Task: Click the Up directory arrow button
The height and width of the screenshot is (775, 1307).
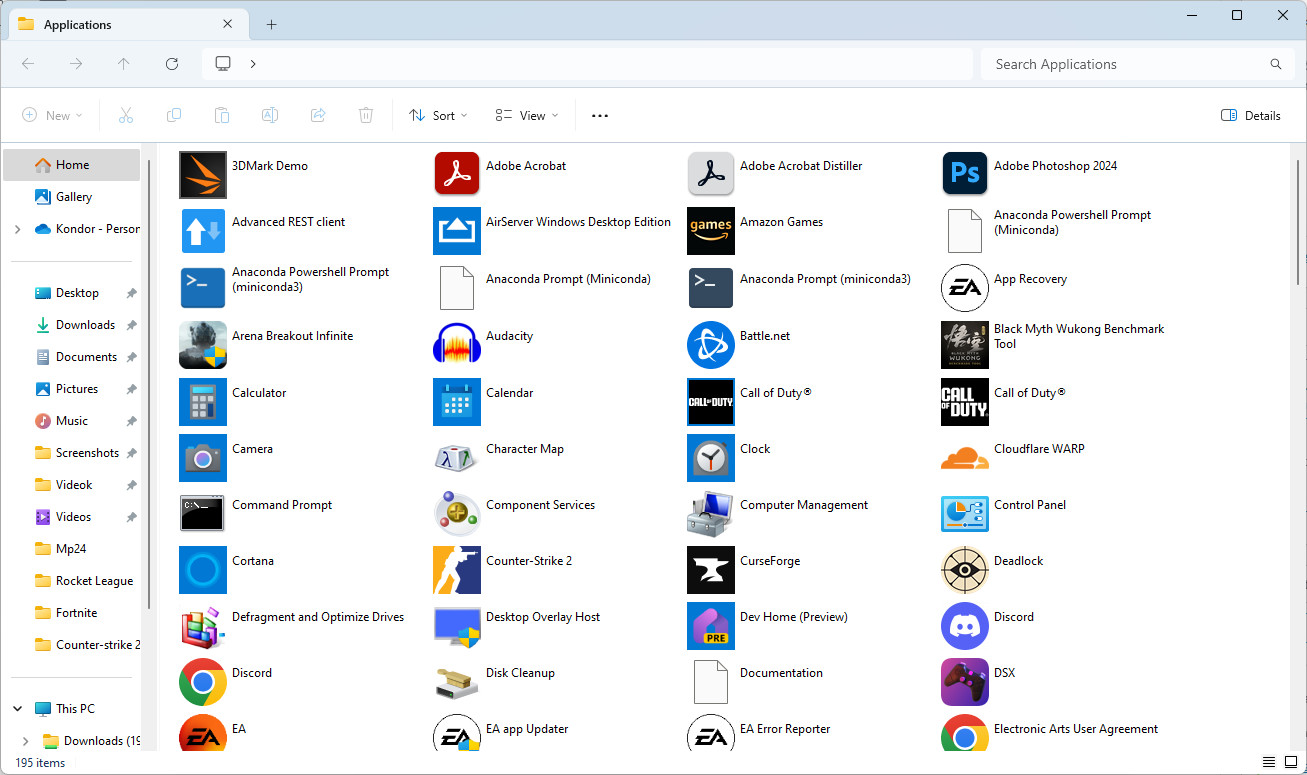Action: coord(124,64)
